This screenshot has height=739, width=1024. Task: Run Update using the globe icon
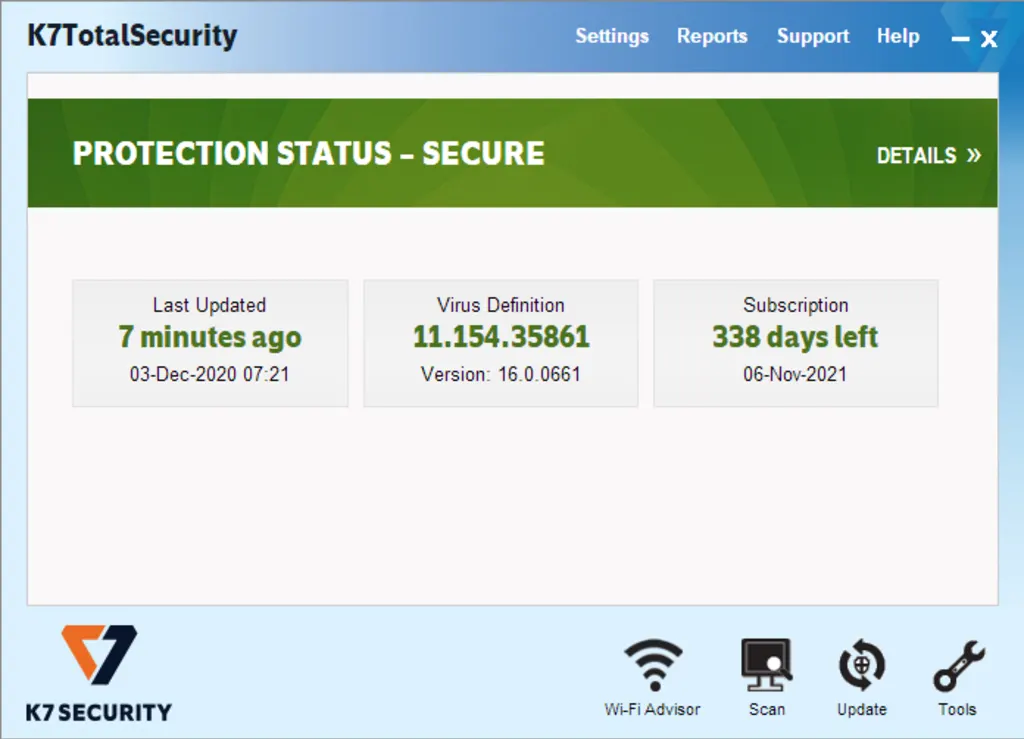pos(861,675)
